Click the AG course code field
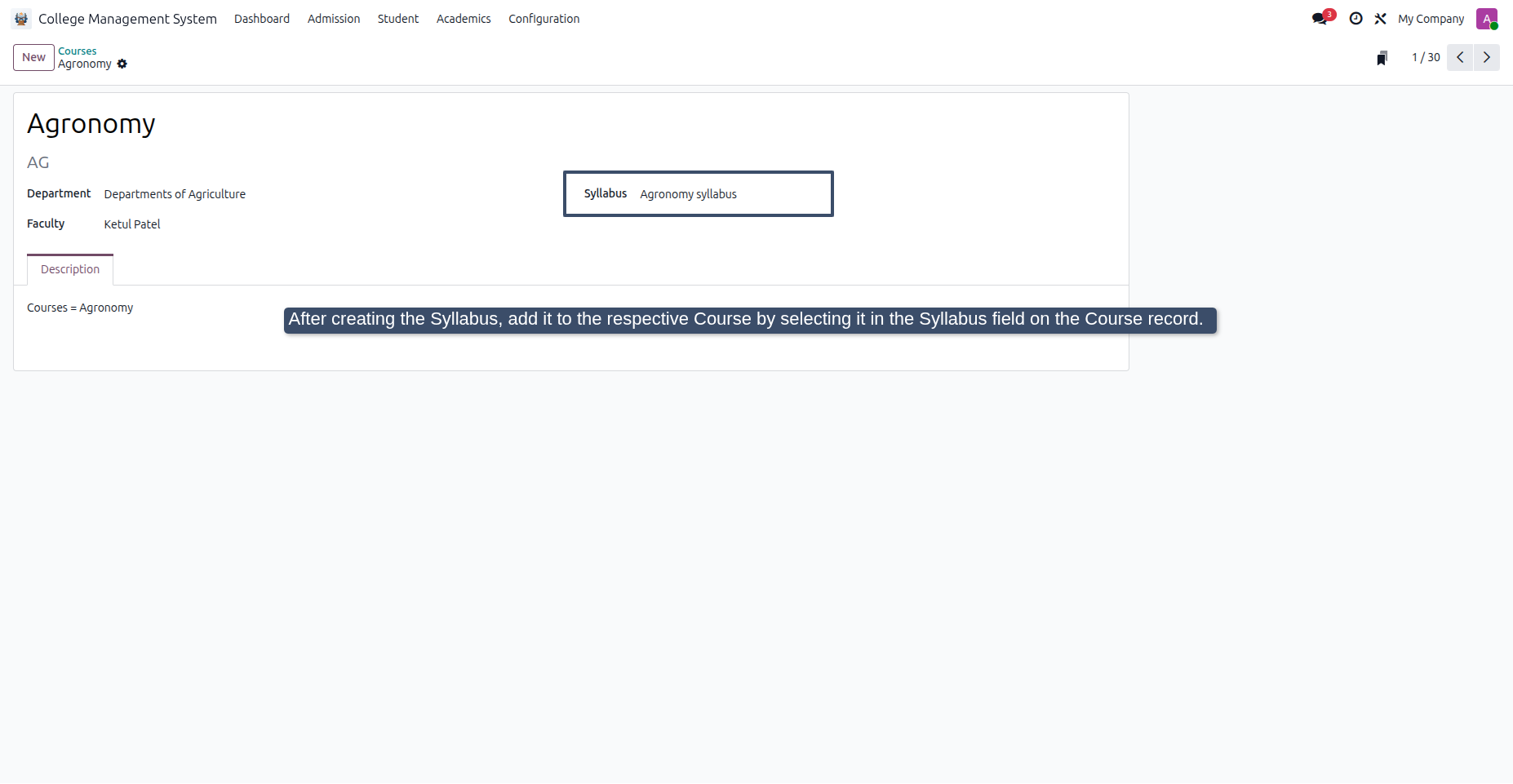 tap(38, 162)
